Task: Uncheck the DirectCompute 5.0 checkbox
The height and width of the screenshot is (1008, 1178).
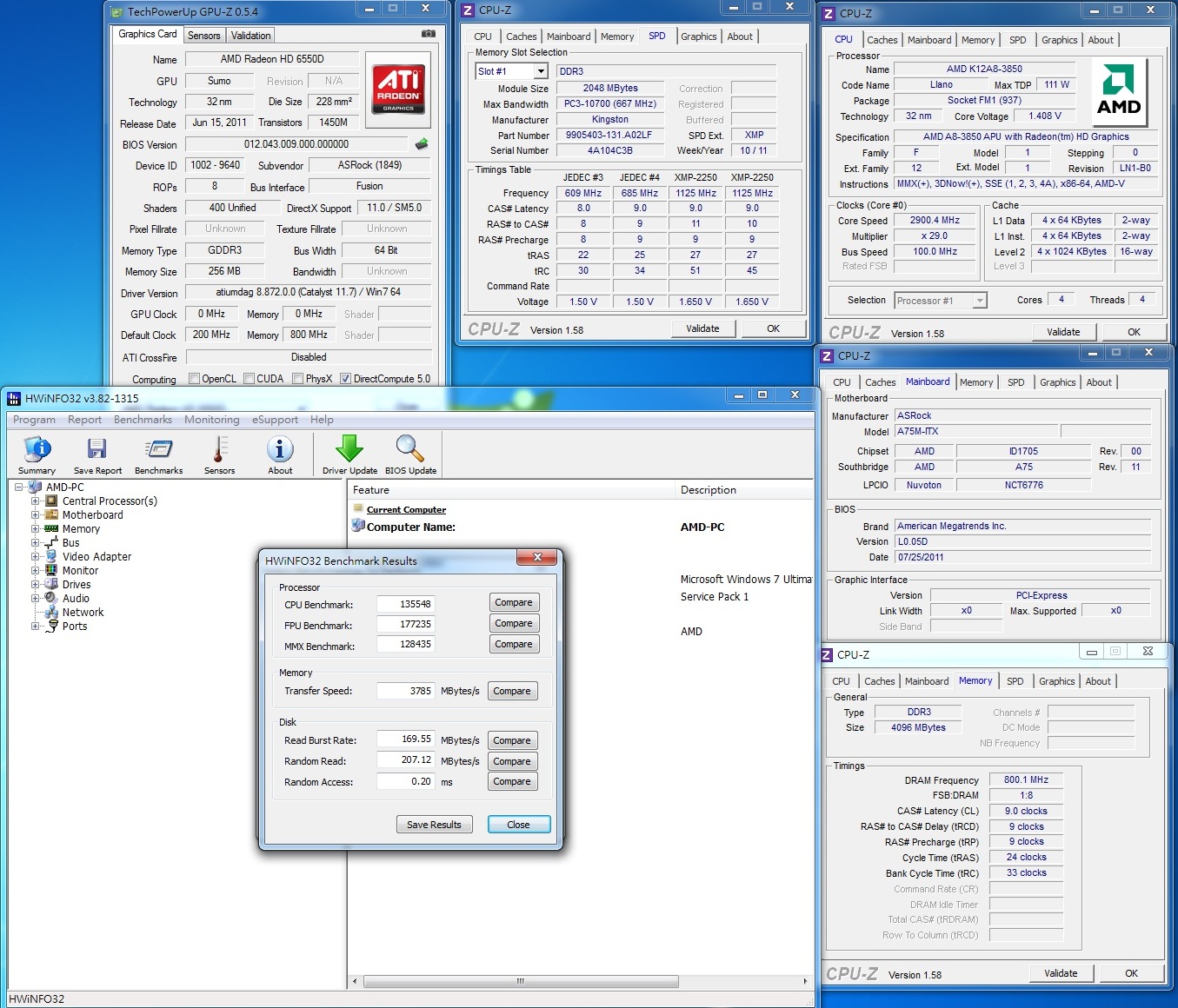Action: pyautogui.click(x=345, y=379)
